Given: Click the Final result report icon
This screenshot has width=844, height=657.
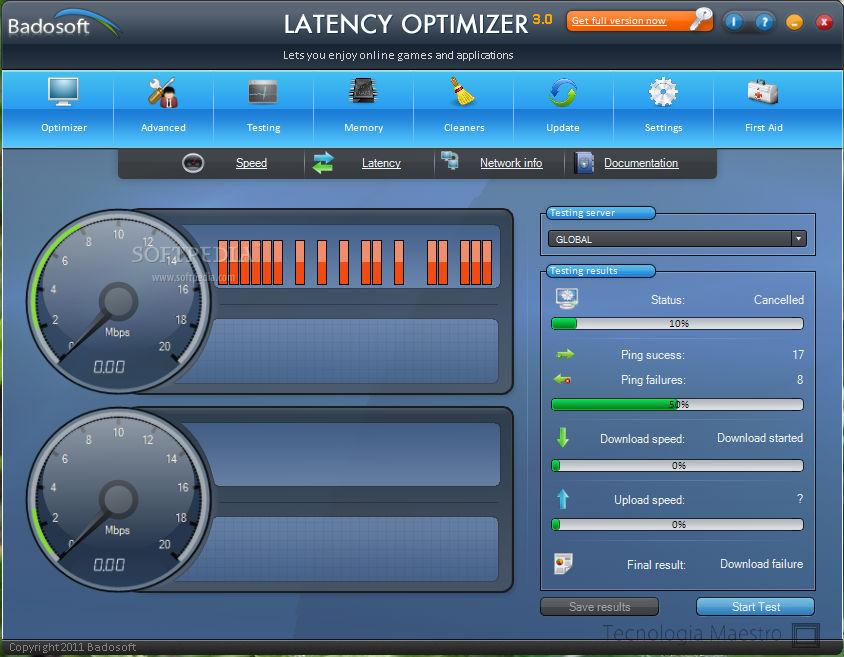Looking at the screenshot, I should point(564,563).
